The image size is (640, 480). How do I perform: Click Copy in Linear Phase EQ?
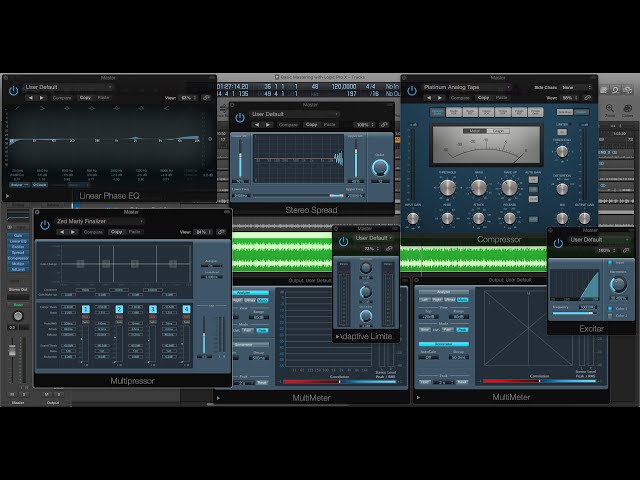pos(85,98)
